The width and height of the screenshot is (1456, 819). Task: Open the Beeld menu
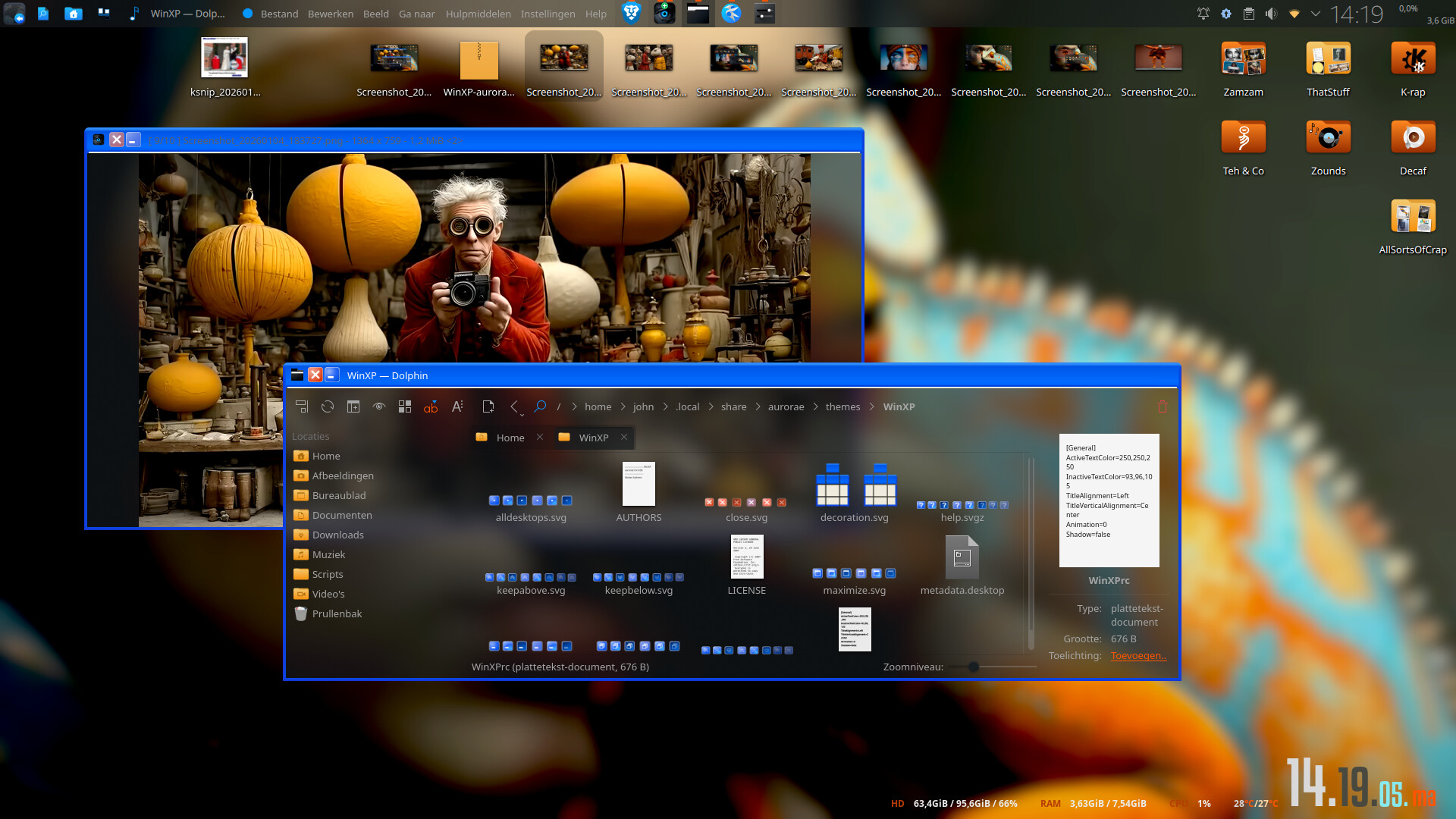pyautogui.click(x=375, y=14)
